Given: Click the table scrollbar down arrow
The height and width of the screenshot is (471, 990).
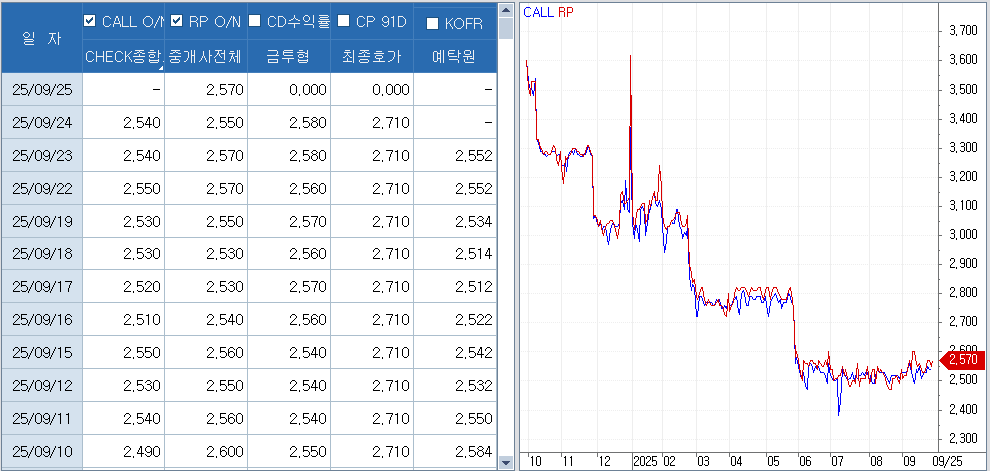Looking at the screenshot, I should 505,461.
